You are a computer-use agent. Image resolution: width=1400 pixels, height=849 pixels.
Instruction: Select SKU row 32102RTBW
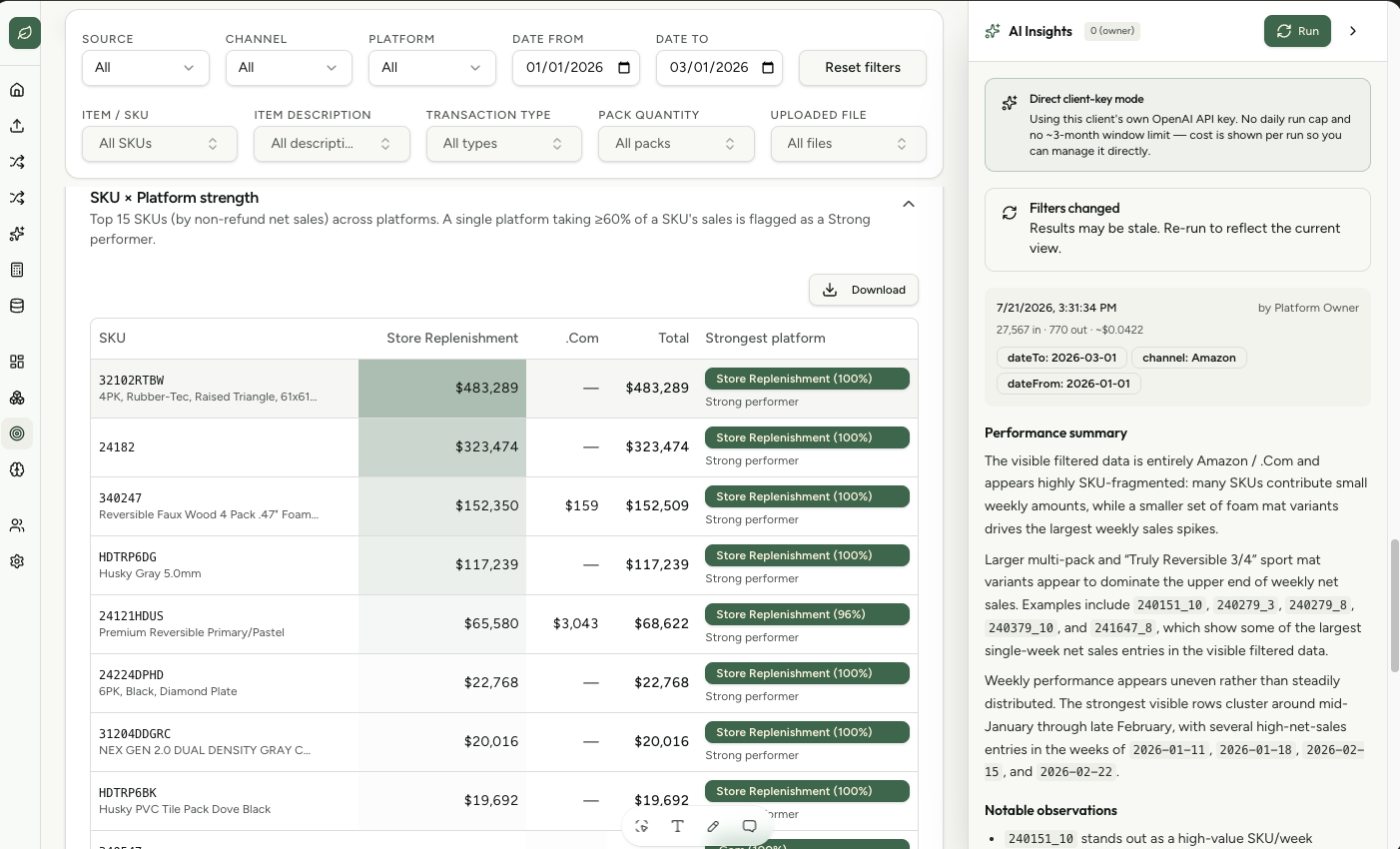coord(504,389)
